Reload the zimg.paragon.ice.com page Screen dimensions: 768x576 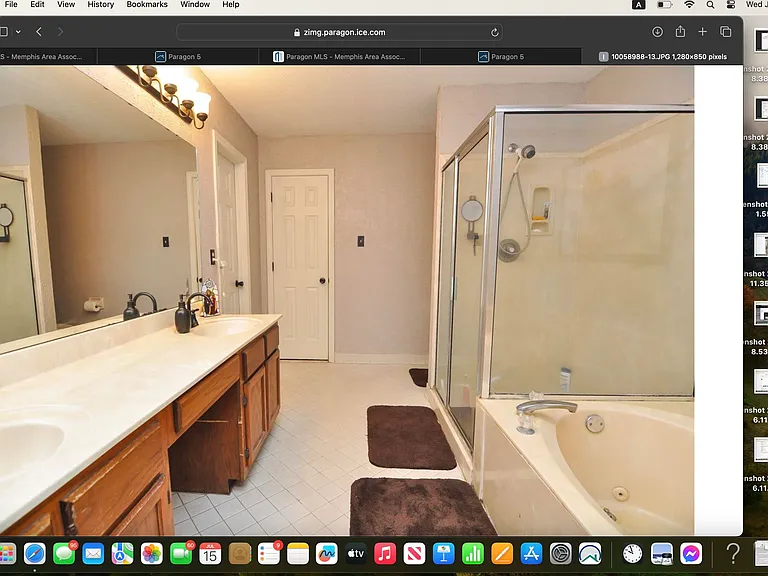[x=495, y=32]
